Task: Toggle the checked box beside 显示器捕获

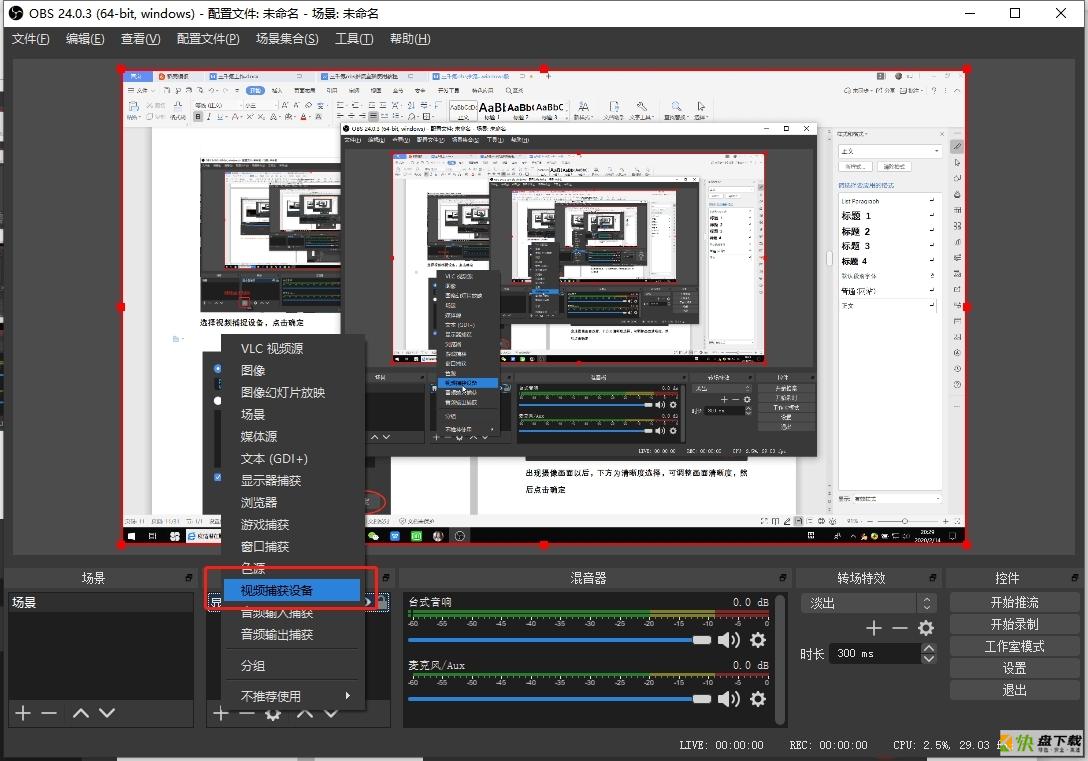Action: point(218,477)
